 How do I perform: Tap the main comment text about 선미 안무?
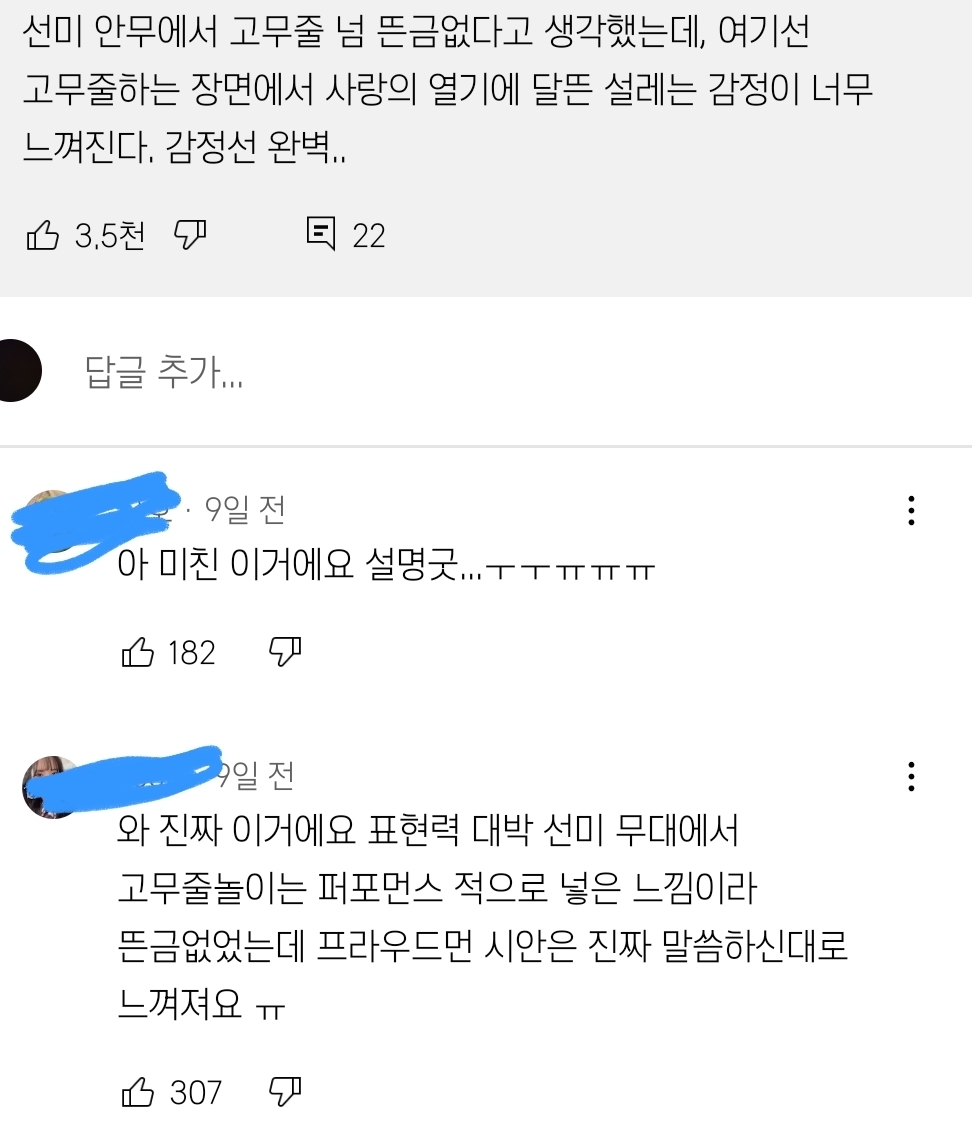click(448, 89)
